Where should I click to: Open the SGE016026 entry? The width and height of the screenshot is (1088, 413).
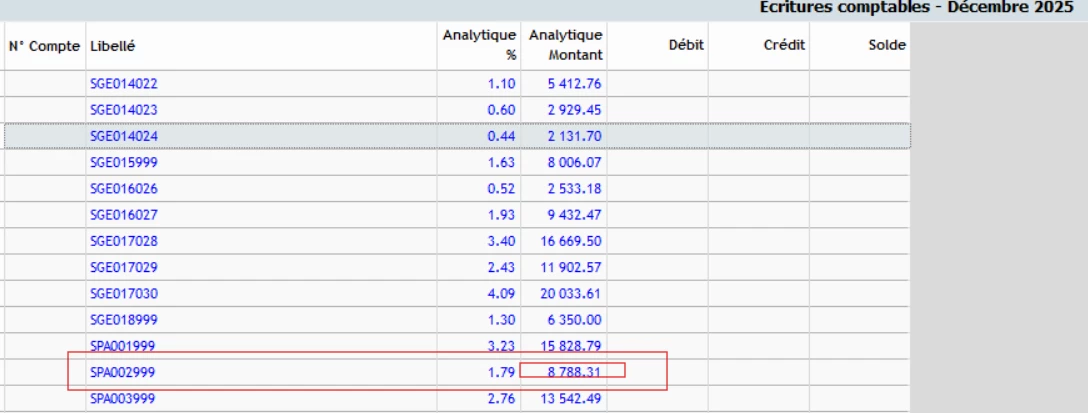coord(124,189)
